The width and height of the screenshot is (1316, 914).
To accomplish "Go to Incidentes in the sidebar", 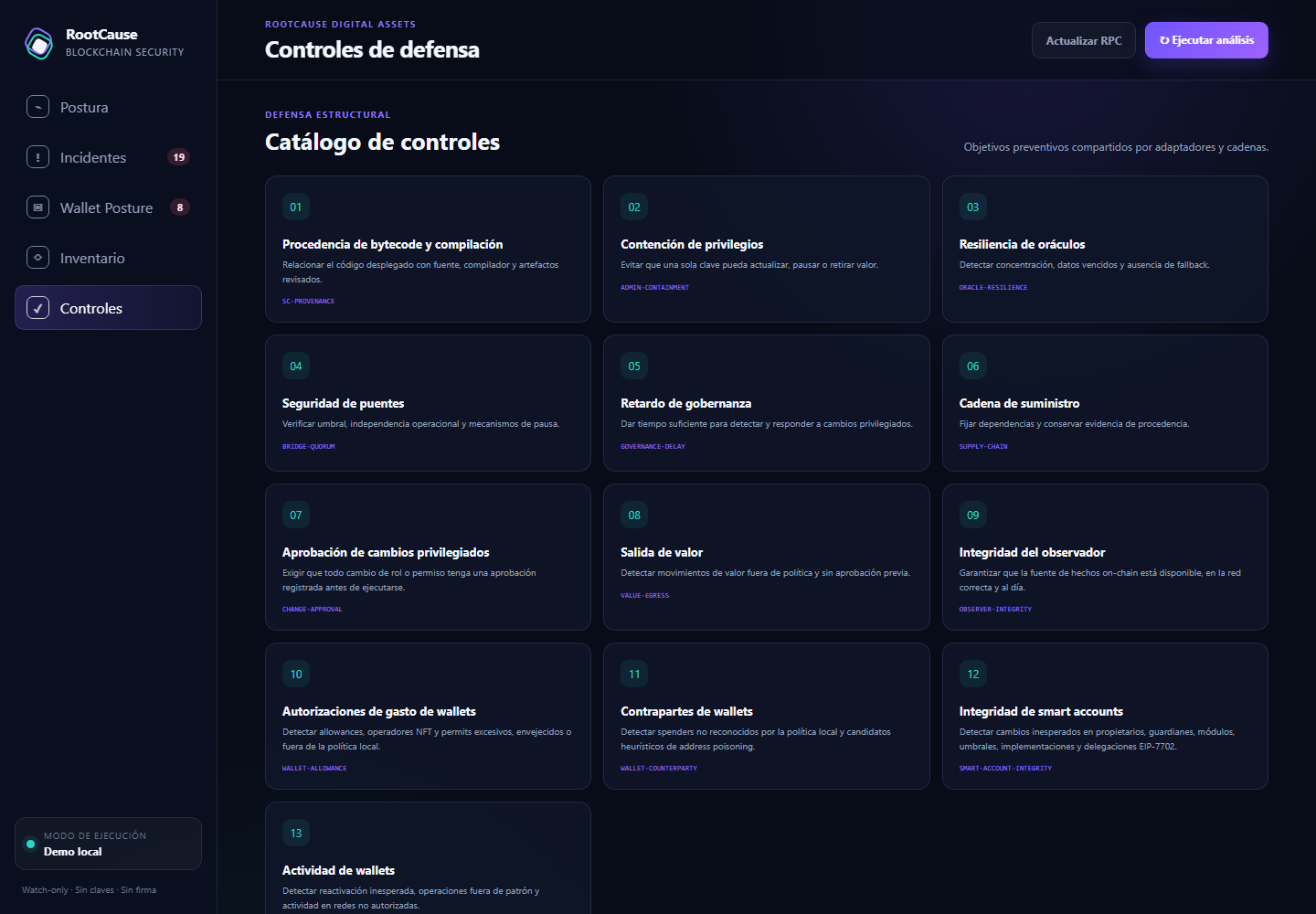I will coord(108,157).
